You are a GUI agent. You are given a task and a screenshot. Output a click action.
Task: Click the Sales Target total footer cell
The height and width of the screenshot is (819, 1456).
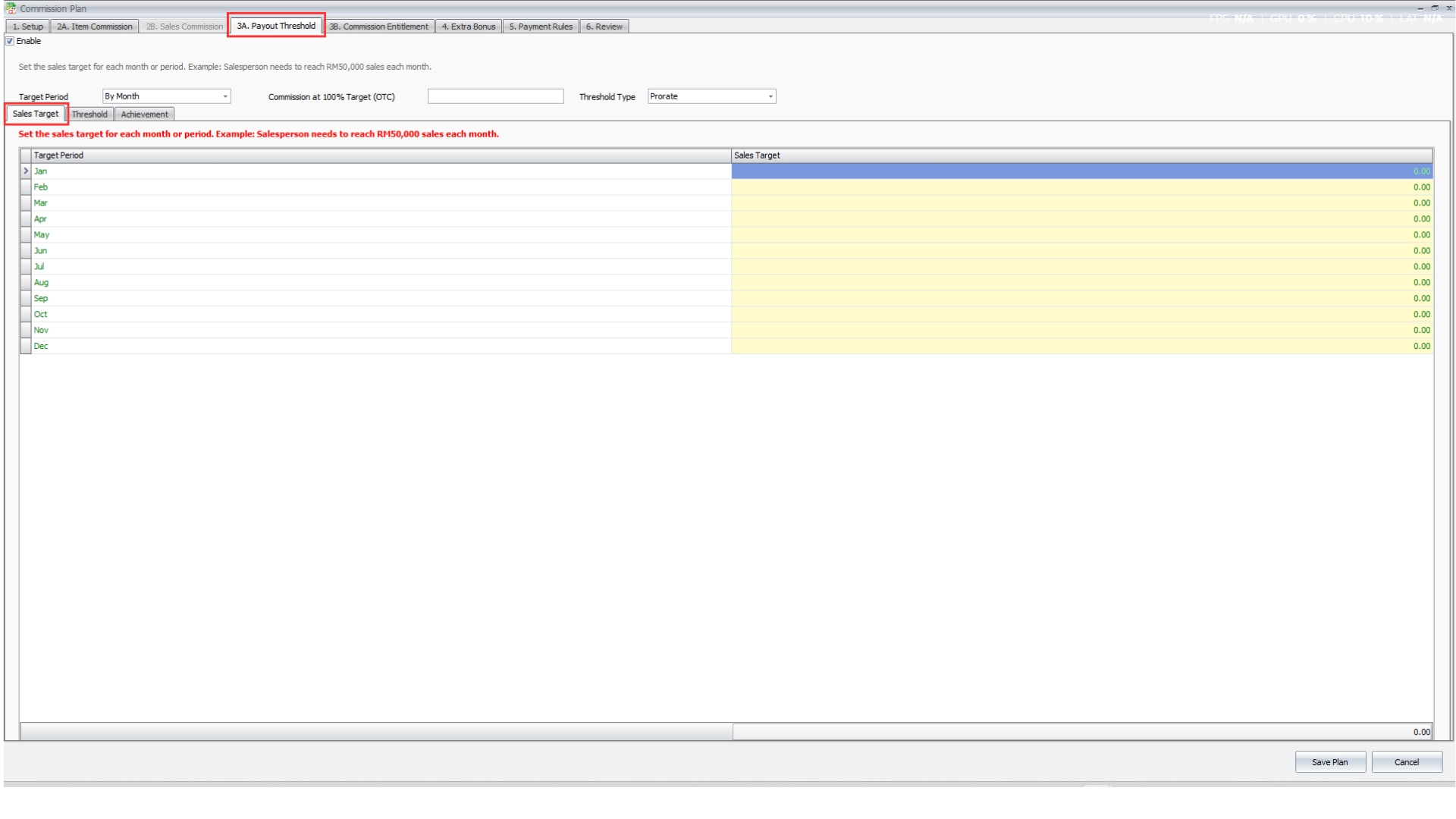1082,732
